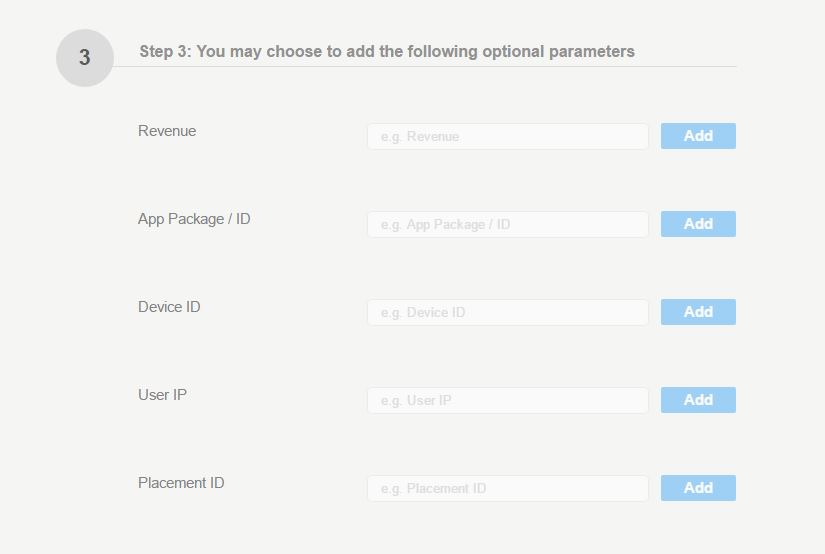
Task: Click into the User IP text field
Action: coord(508,400)
